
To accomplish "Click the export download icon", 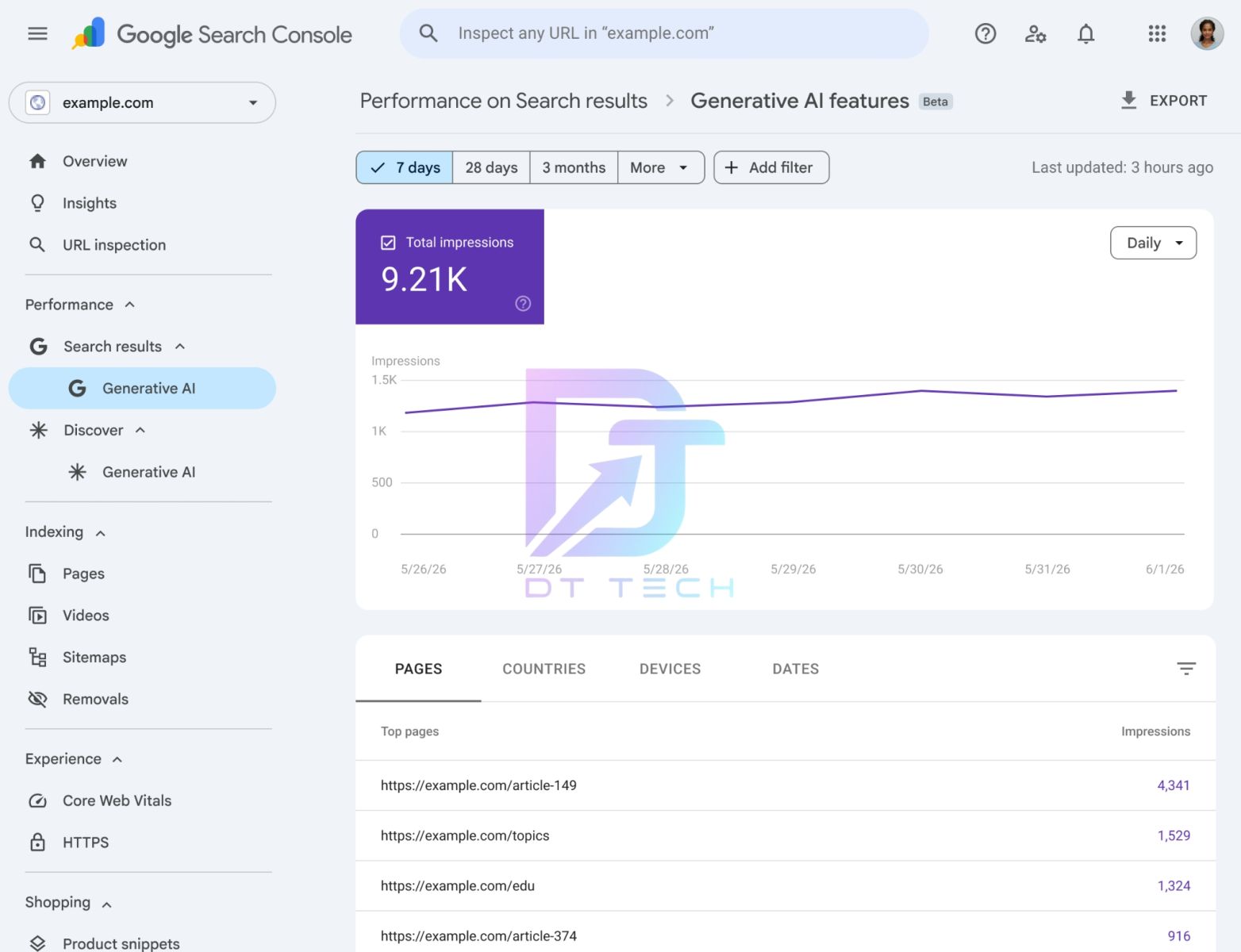I will point(1128,100).
